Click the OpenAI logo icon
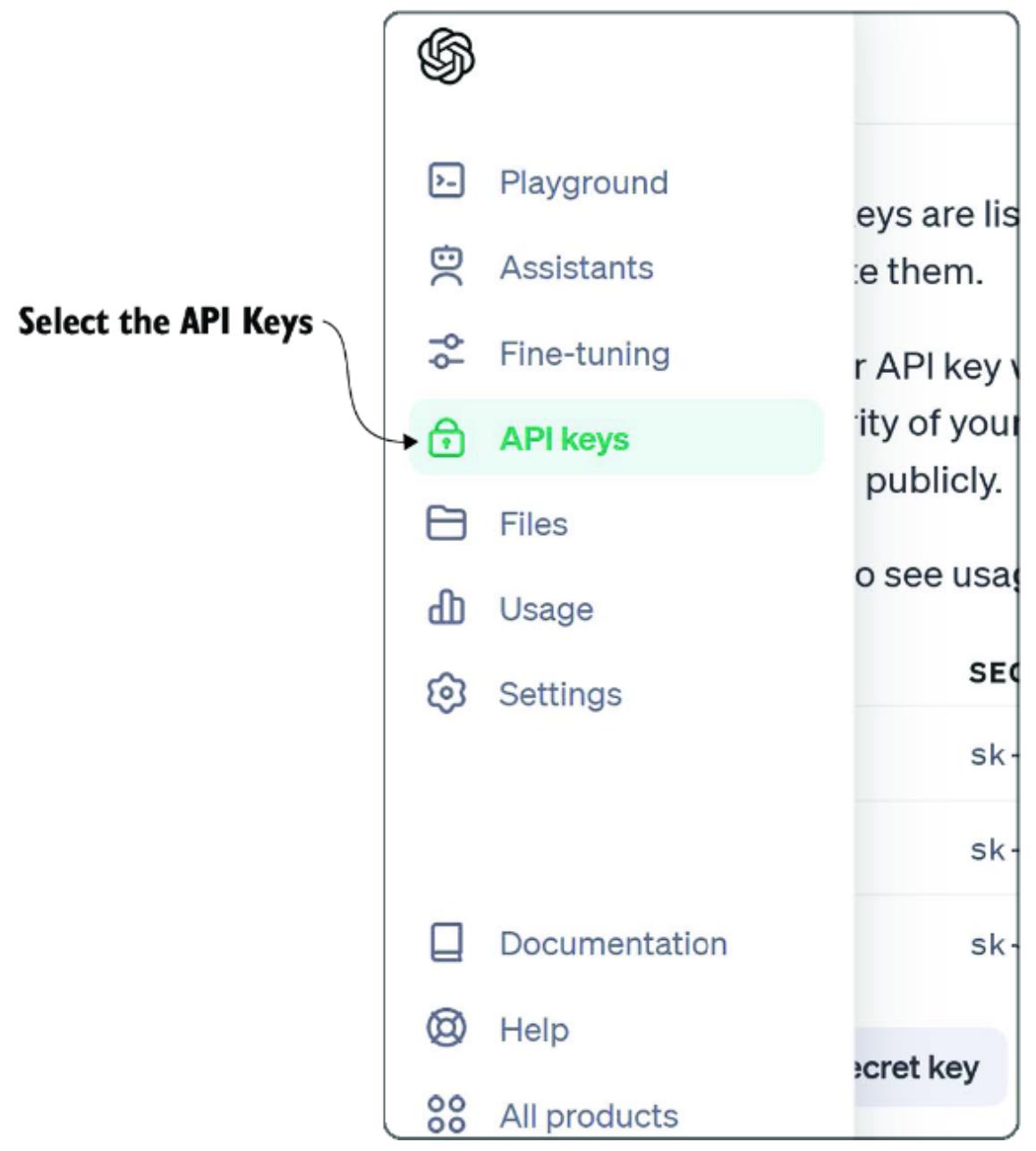 (x=446, y=56)
